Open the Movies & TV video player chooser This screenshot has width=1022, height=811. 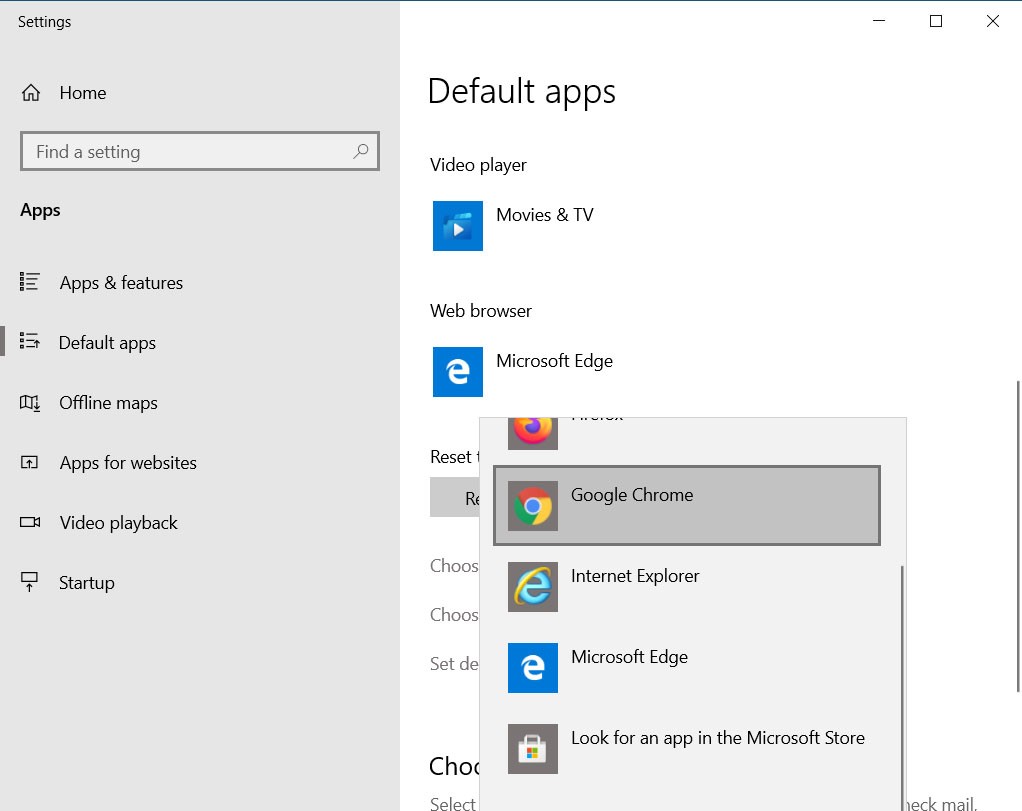tap(544, 216)
